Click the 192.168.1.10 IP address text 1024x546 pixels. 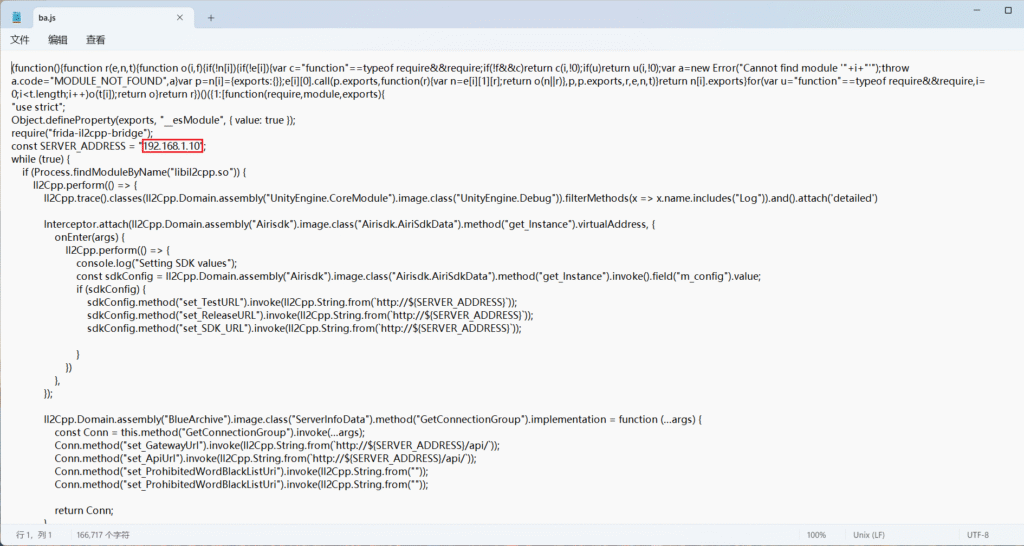click(x=172, y=146)
